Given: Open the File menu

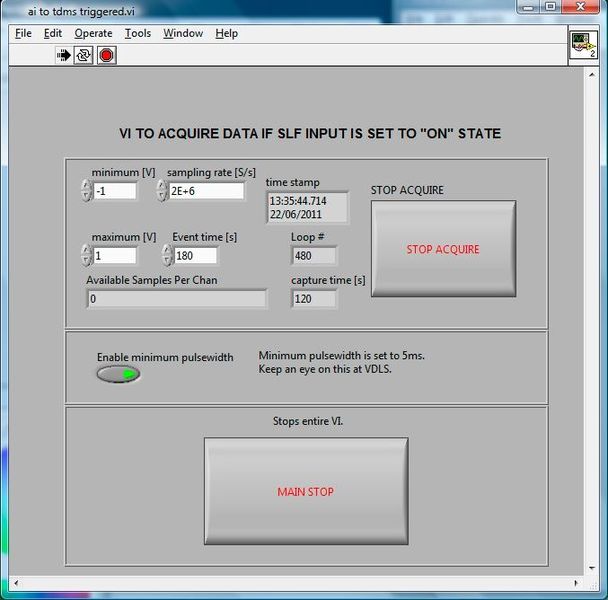Looking at the screenshot, I should point(23,34).
